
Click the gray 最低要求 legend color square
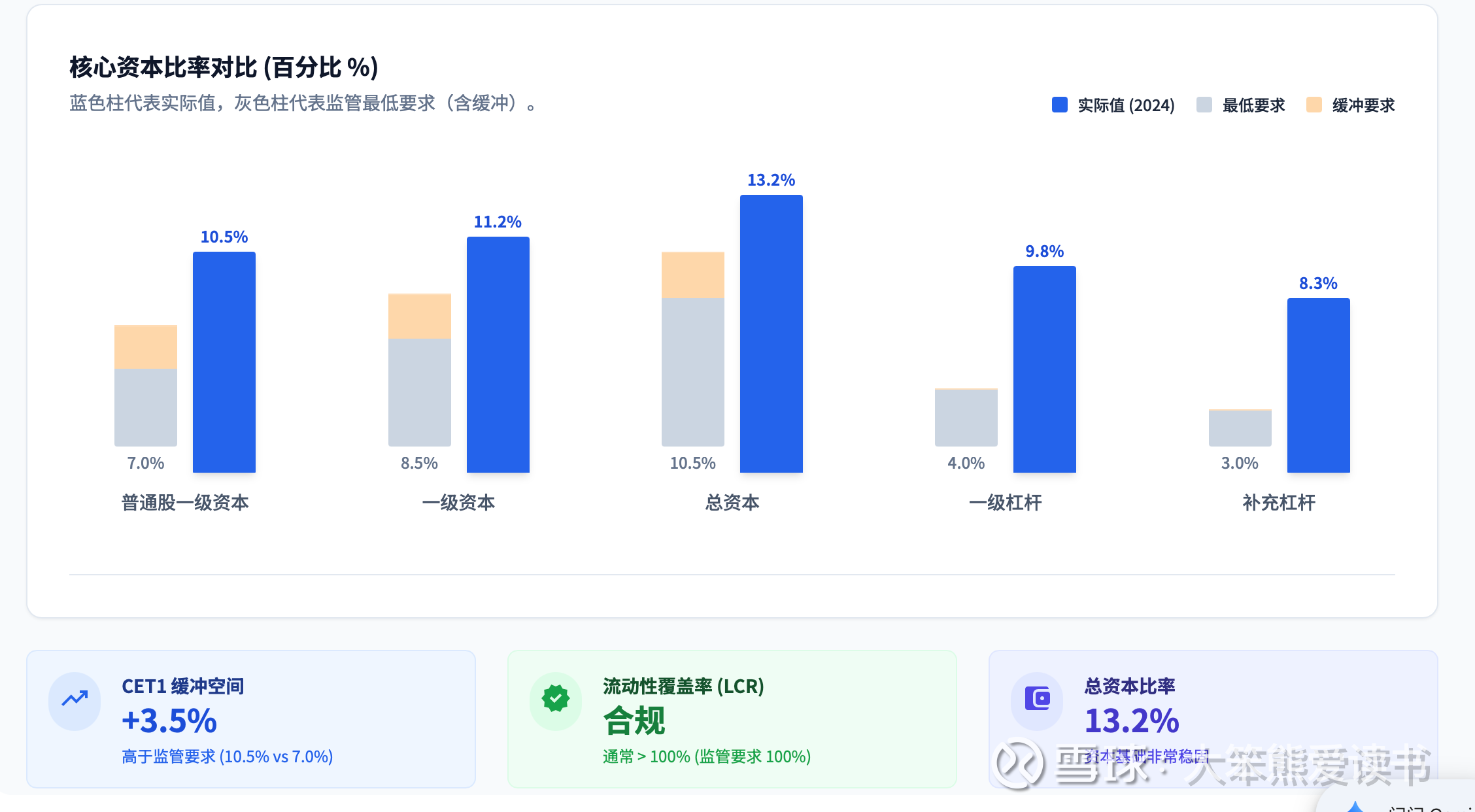coord(1204,105)
